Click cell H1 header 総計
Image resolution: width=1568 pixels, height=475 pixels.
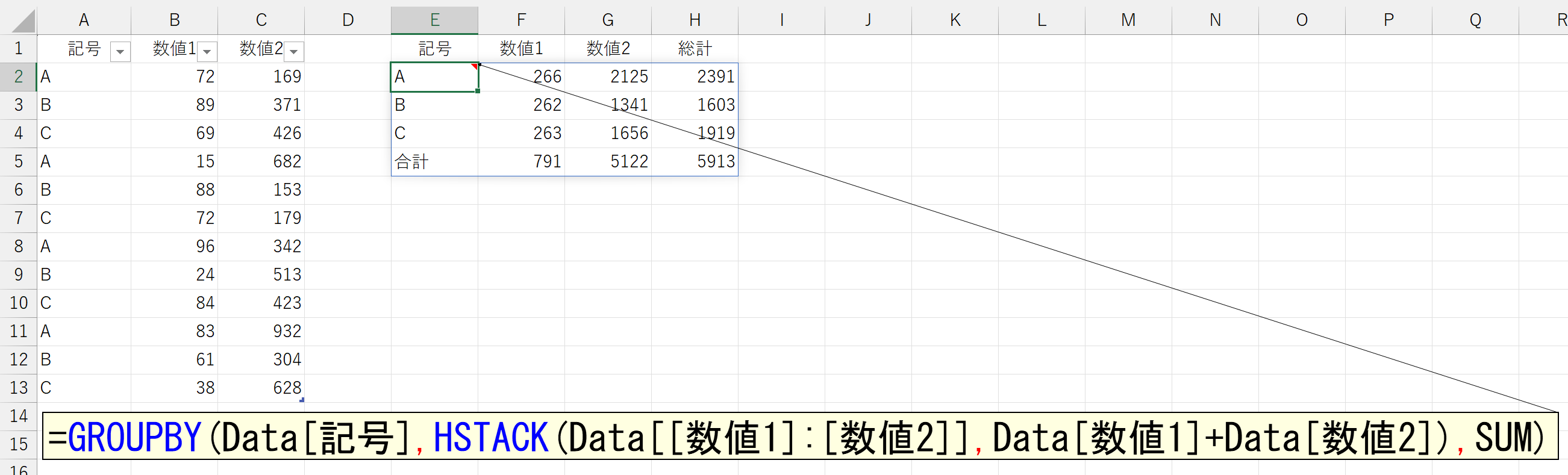coord(695,49)
